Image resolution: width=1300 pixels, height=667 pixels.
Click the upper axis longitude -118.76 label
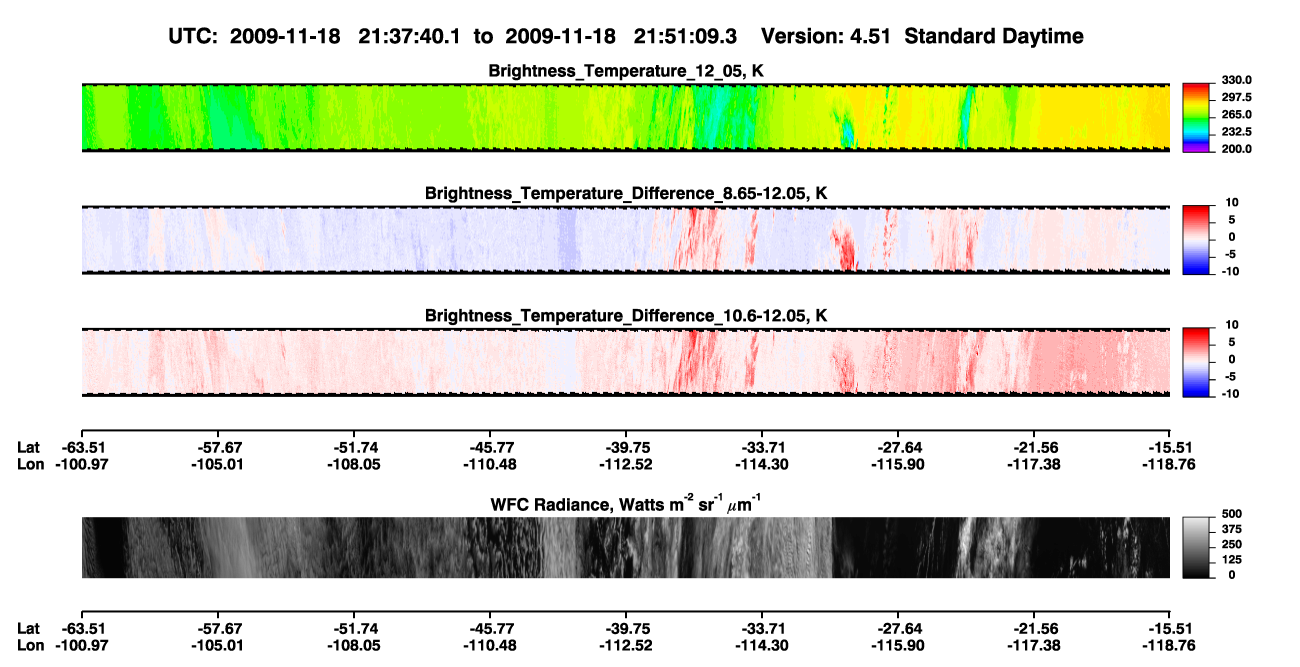[1171, 464]
